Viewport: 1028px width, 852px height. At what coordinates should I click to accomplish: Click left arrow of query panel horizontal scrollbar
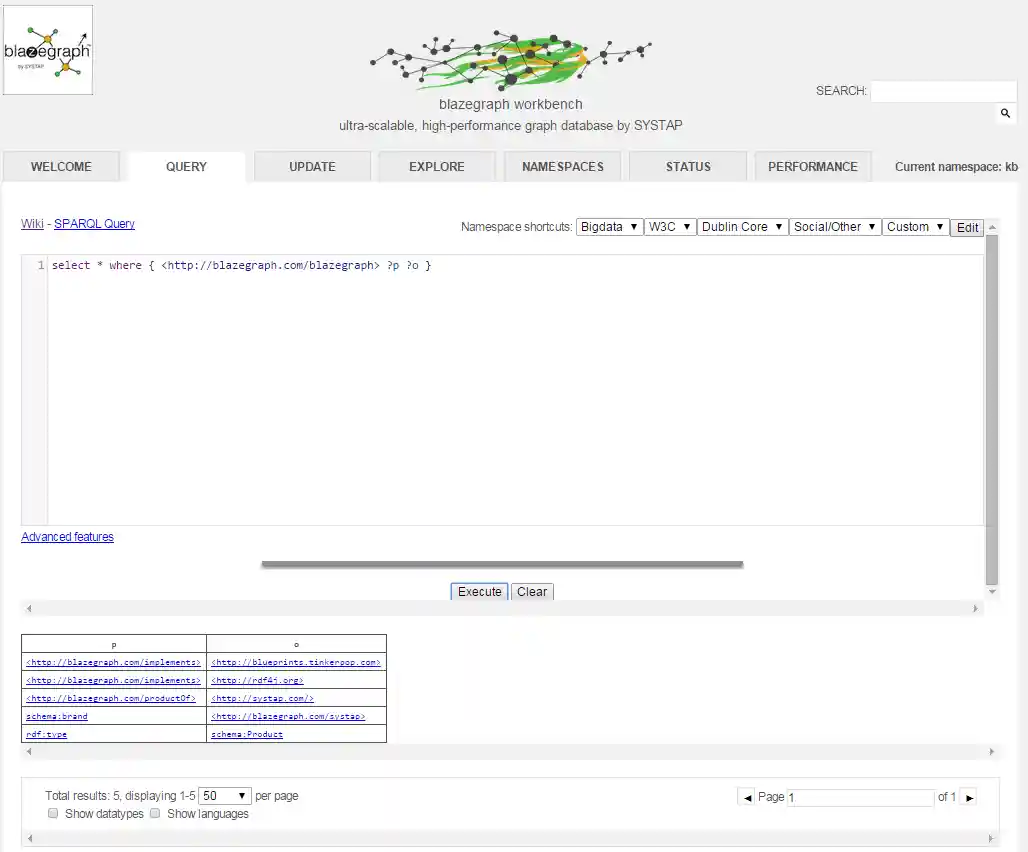pyautogui.click(x=29, y=608)
